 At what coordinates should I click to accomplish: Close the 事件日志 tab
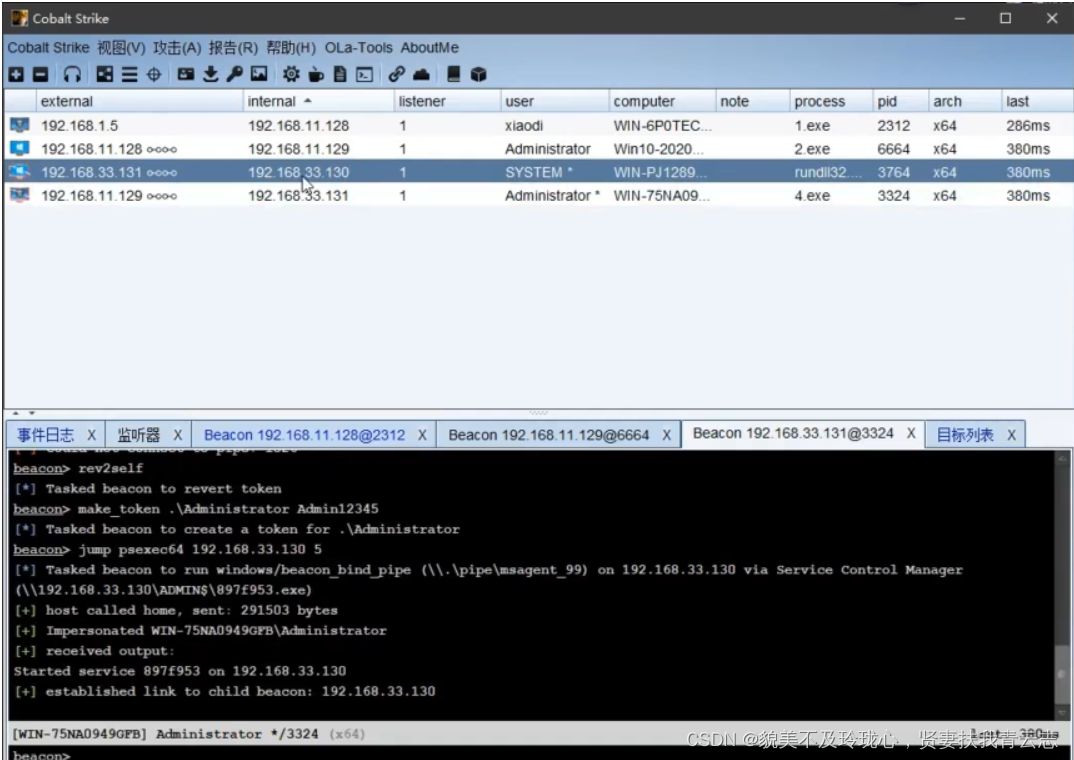pyautogui.click(x=91, y=435)
